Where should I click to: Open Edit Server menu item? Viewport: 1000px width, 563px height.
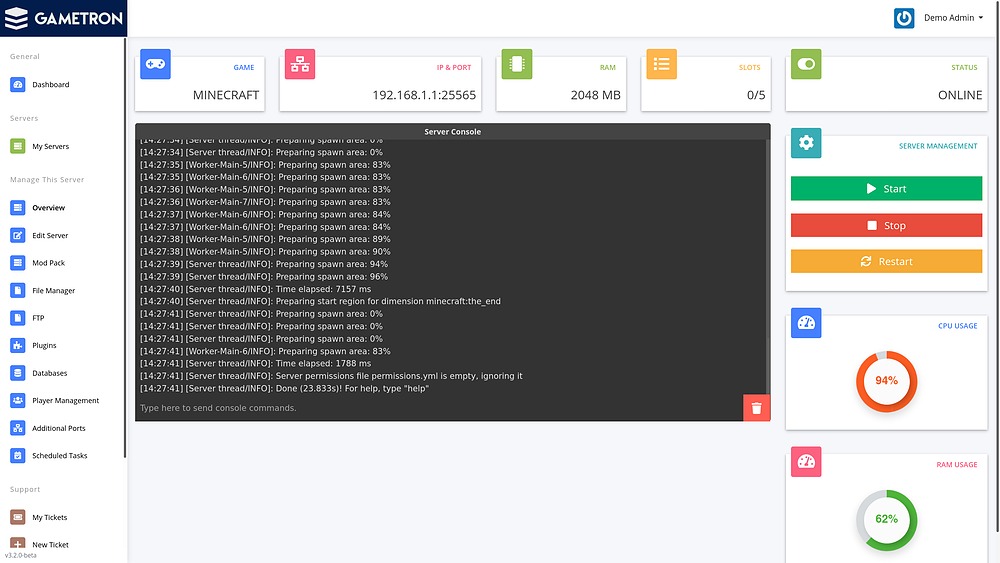(x=50, y=235)
